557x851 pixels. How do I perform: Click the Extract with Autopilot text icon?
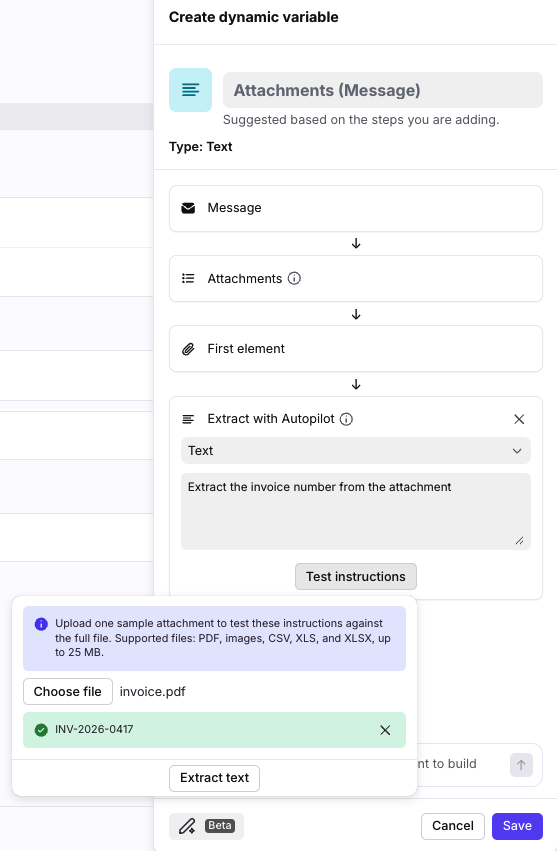pos(188,419)
